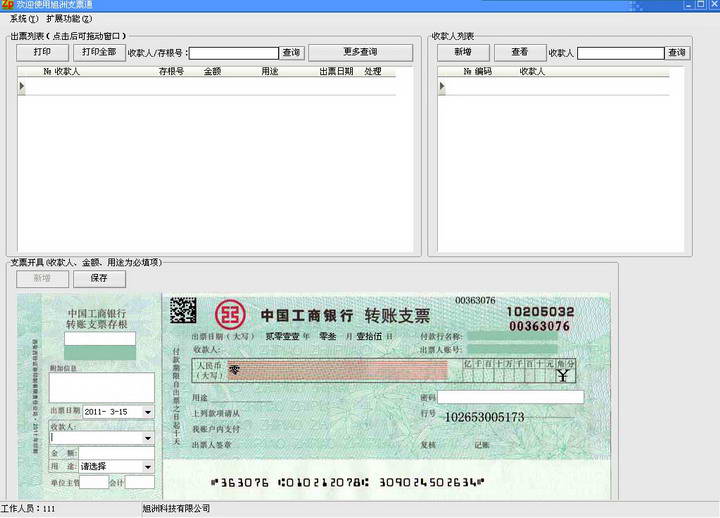Click 新增 in the 收款人列表 panel
The height and width of the screenshot is (518, 720).
coord(463,52)
